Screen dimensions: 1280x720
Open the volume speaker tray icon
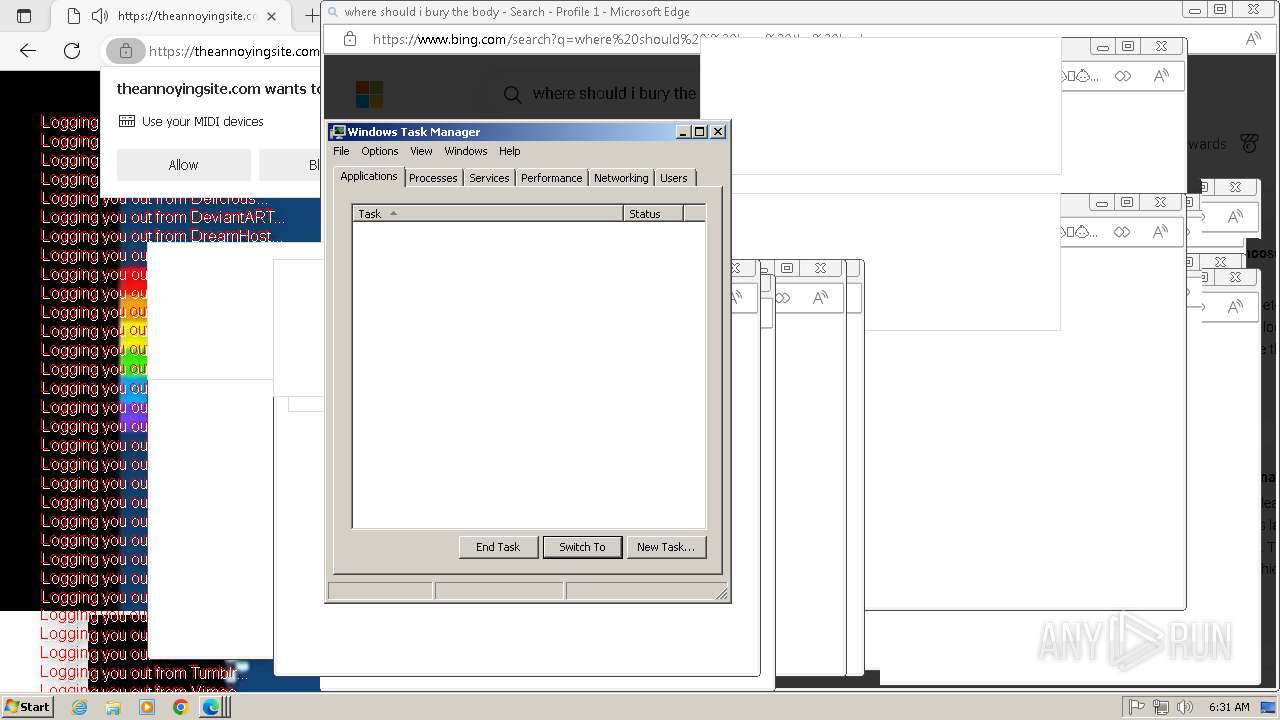pos(1185,707)
